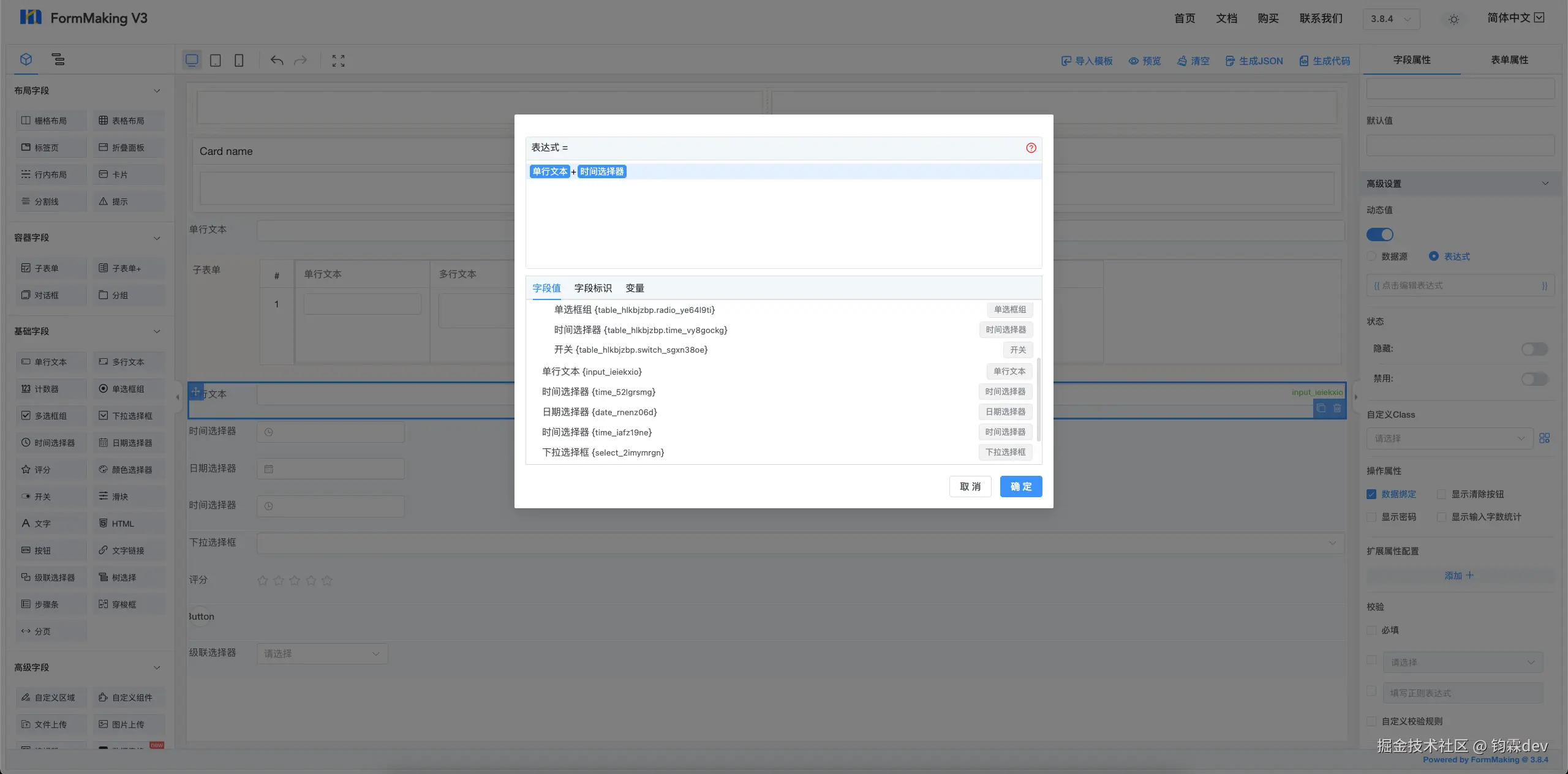Image resolution: width=1568 pixels, height=774 pixels.
Task: Open the 3.8.4 version dropdown
Action: coord(1391,19)
